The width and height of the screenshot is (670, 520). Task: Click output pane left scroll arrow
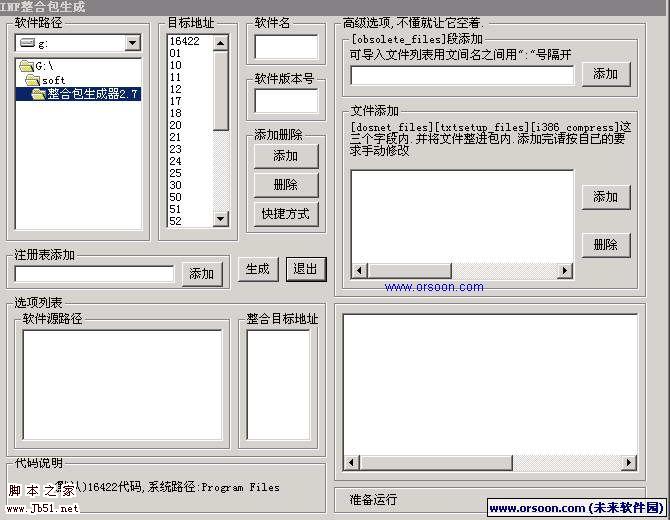tap(352, 463)
